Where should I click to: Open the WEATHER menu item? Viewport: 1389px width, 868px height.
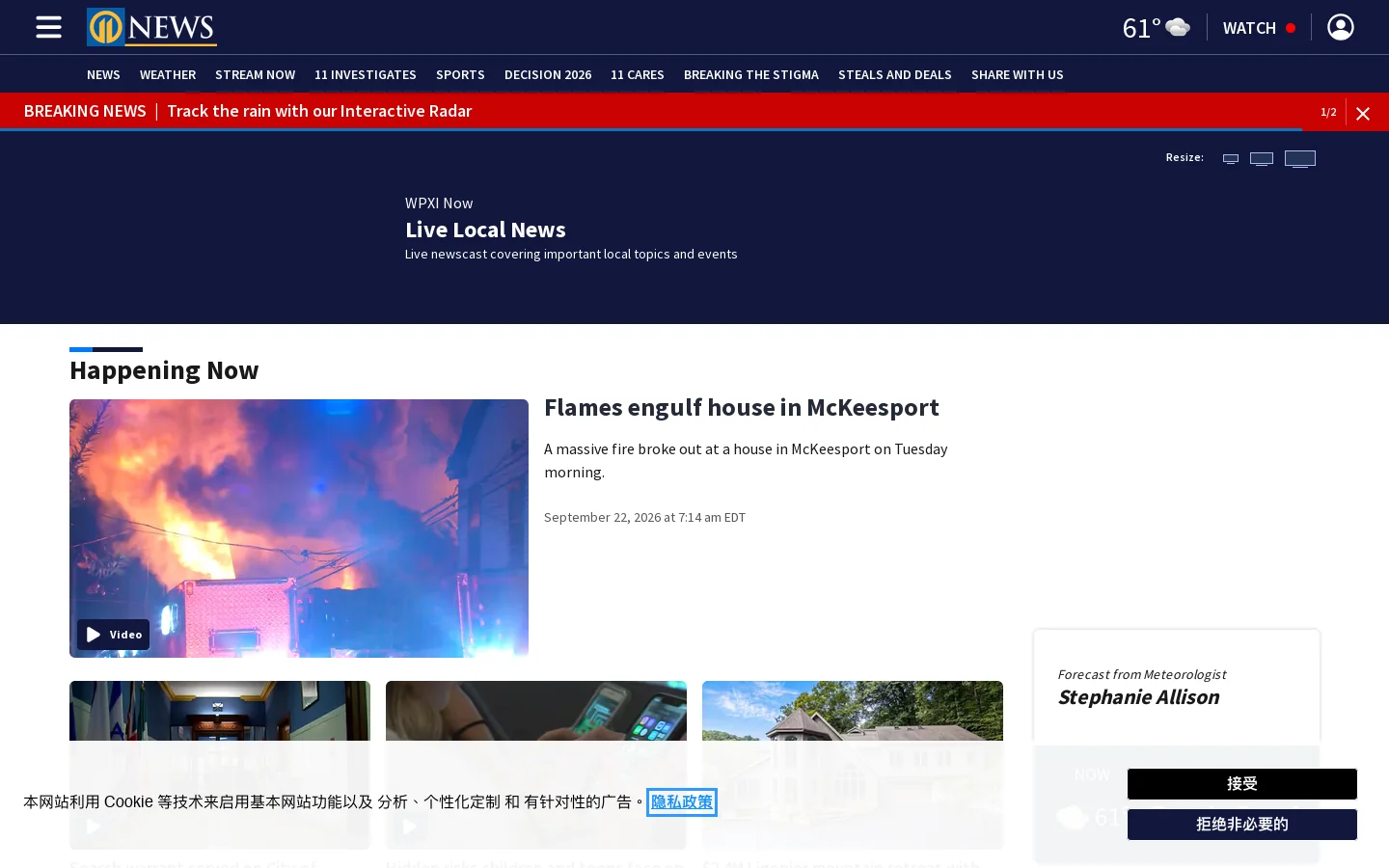click(168, 74)
